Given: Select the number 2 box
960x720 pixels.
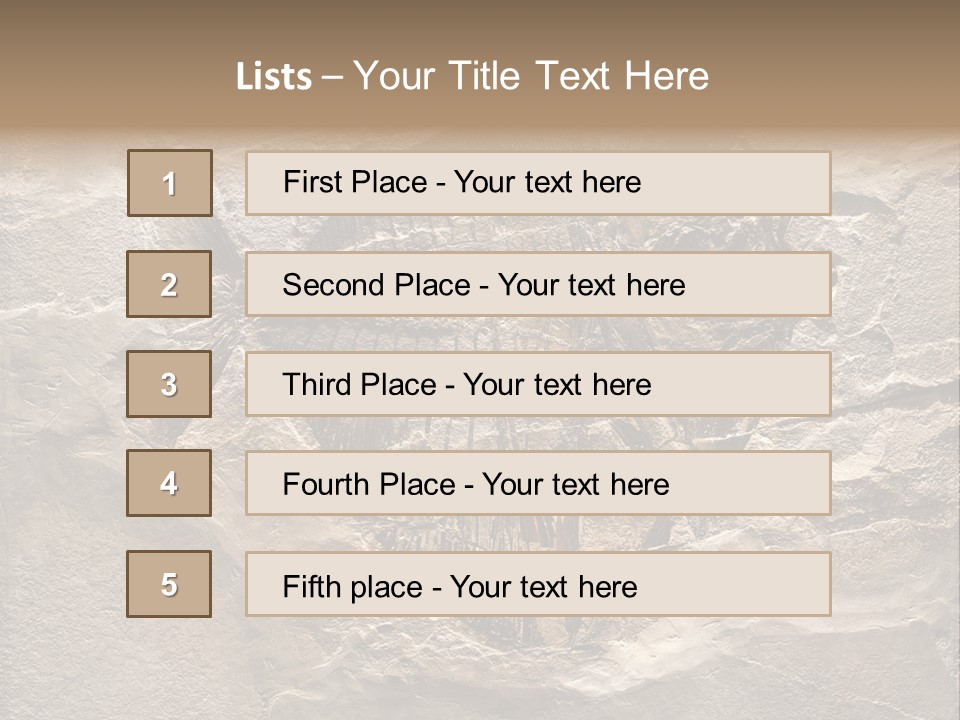Looking at the screenshot, I should click(x=169, y=284).
